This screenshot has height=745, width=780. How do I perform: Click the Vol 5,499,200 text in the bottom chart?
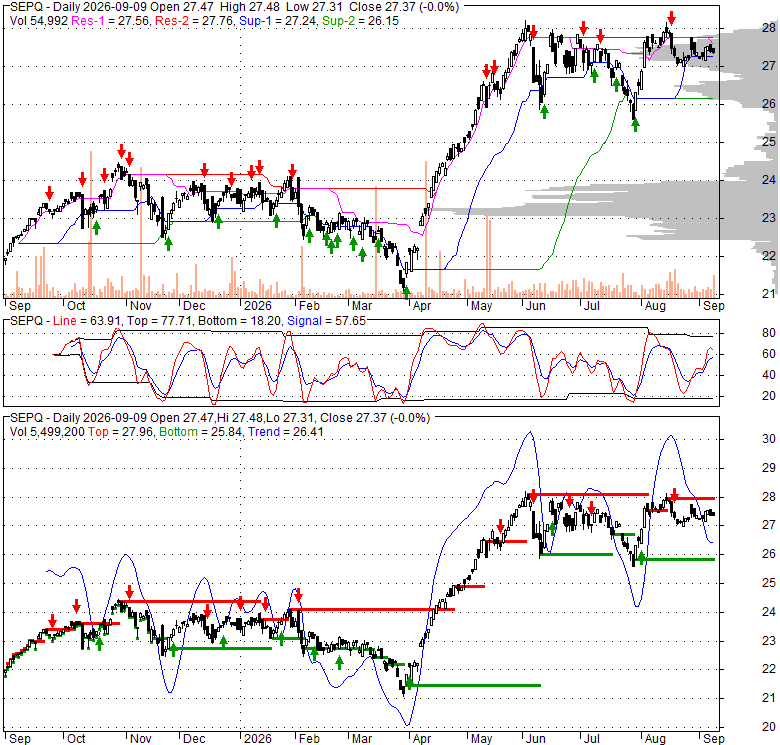(47, 432)
